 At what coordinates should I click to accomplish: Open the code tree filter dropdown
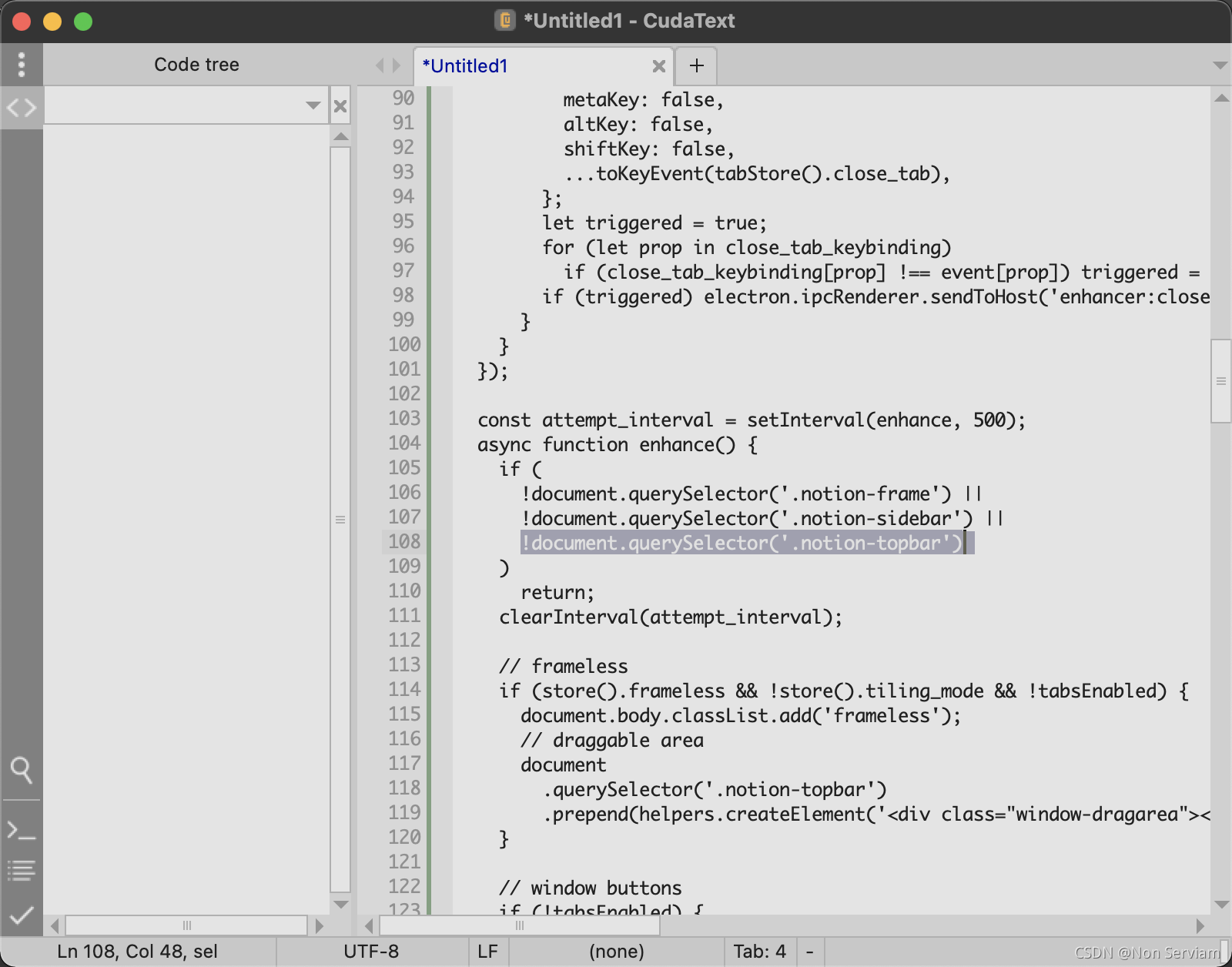[x=313, y=105]
